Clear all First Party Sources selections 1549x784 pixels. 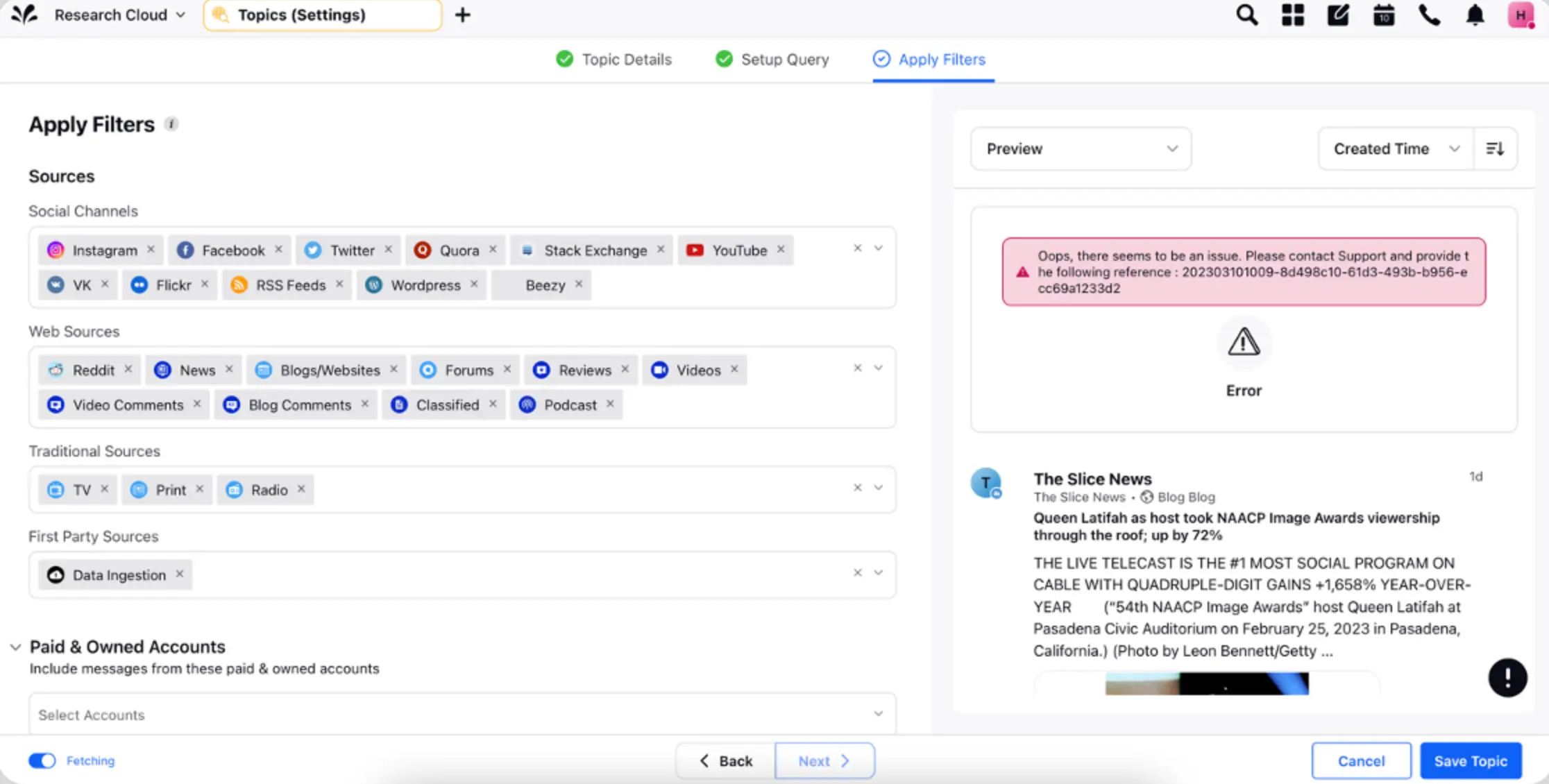(x=858, y=573)
